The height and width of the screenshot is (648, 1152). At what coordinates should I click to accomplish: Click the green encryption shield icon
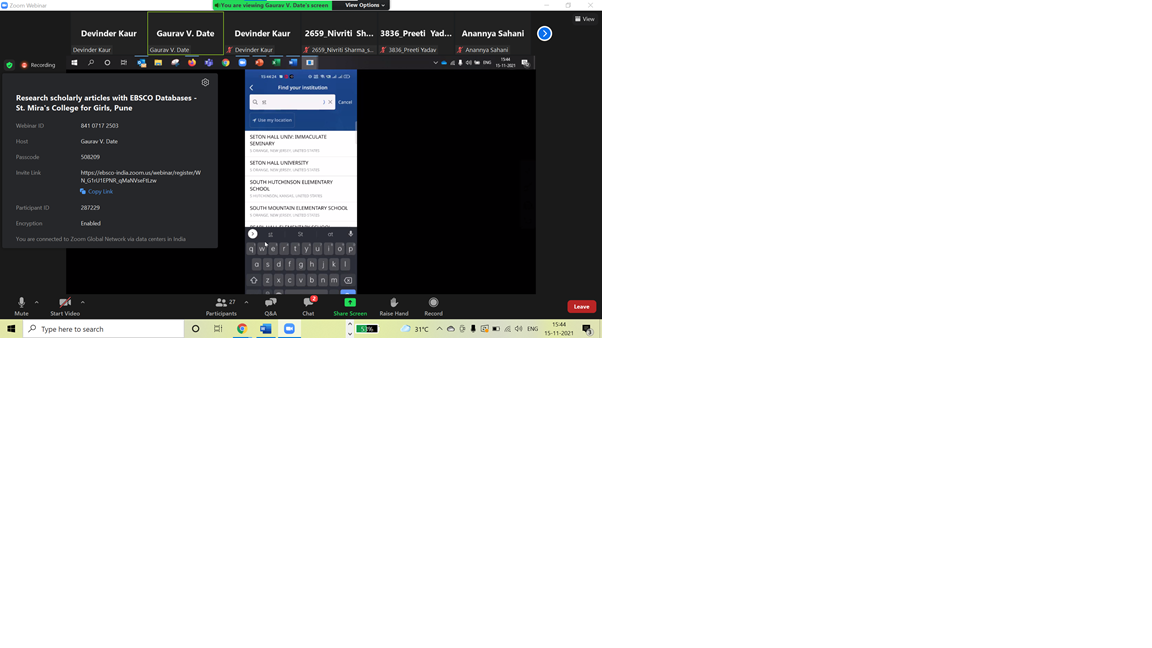(10, 65)
